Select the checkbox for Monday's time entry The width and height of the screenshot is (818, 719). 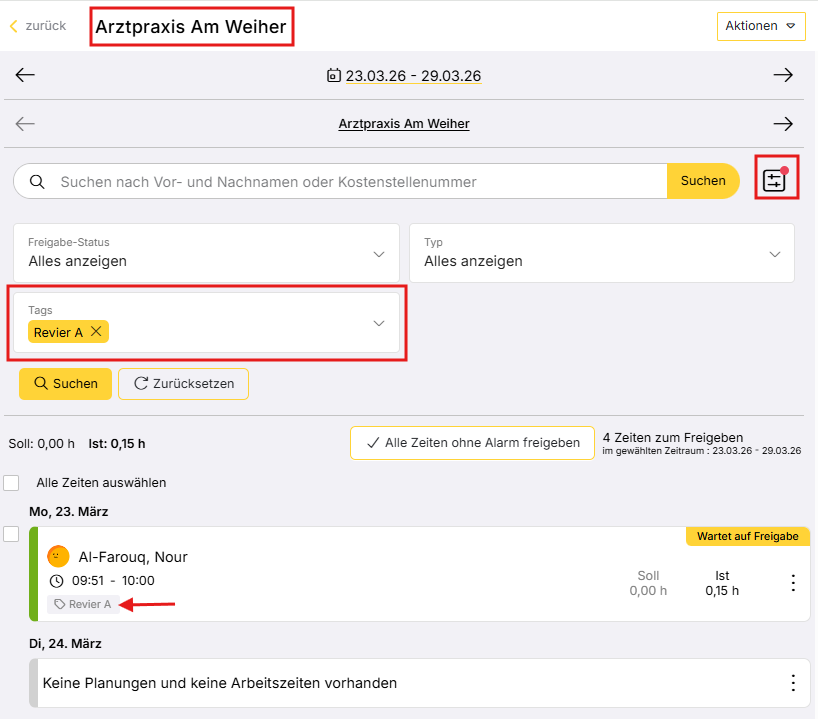(x=11, y=534)
